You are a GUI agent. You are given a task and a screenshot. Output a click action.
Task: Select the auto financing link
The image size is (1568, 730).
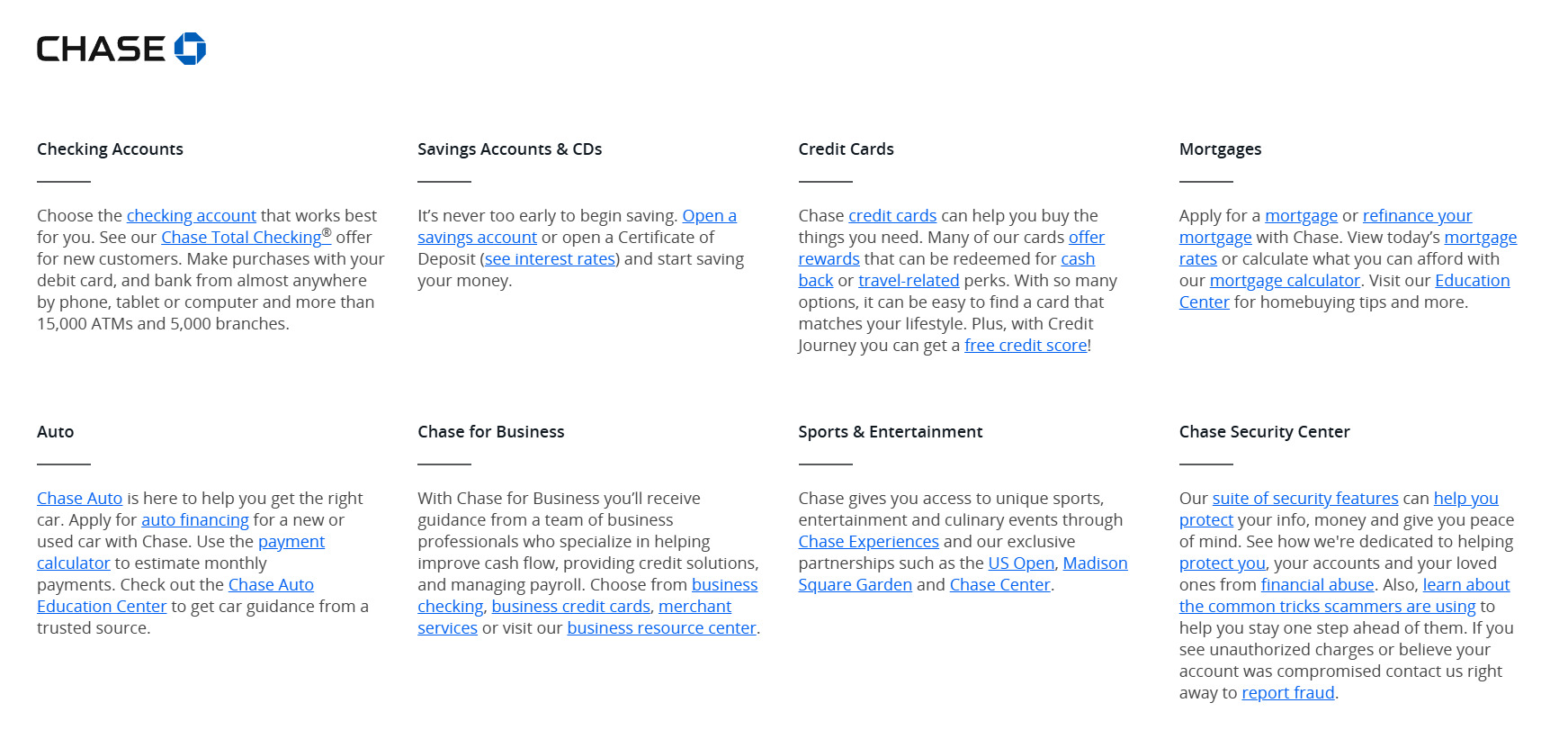coord(194,520)
